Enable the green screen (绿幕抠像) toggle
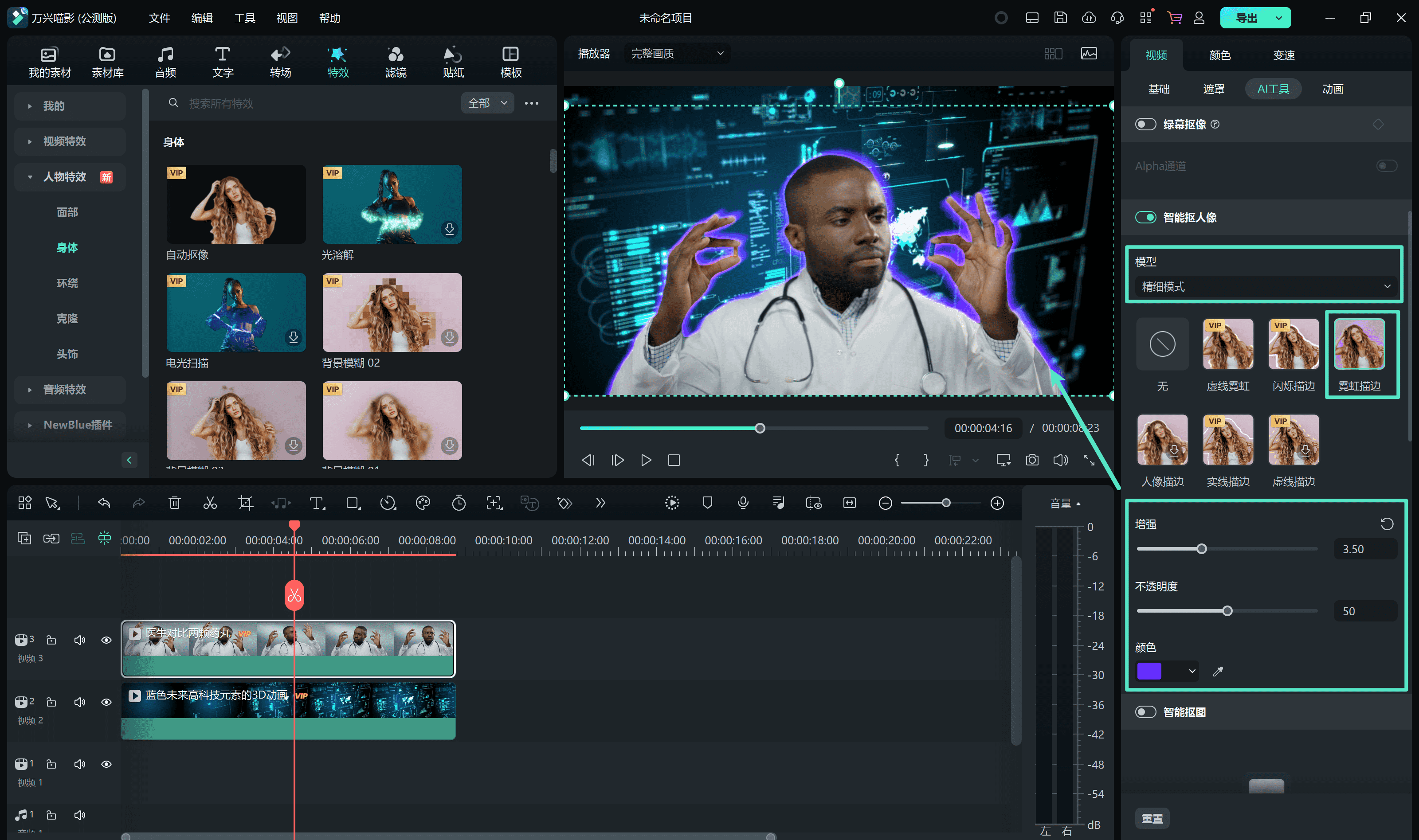The width and height of the screenshot is (1419, 840). click(x=1145, y=124)
